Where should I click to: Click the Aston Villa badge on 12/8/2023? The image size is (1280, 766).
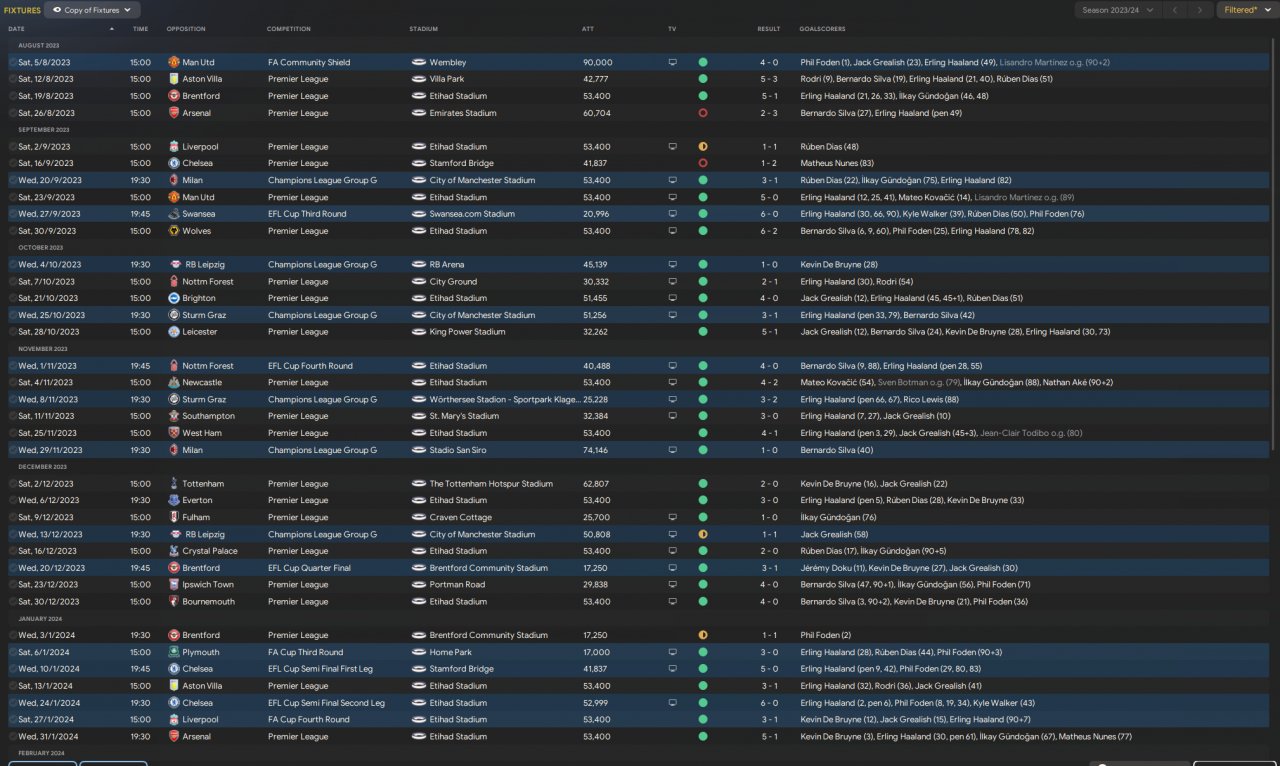point(174,79)
